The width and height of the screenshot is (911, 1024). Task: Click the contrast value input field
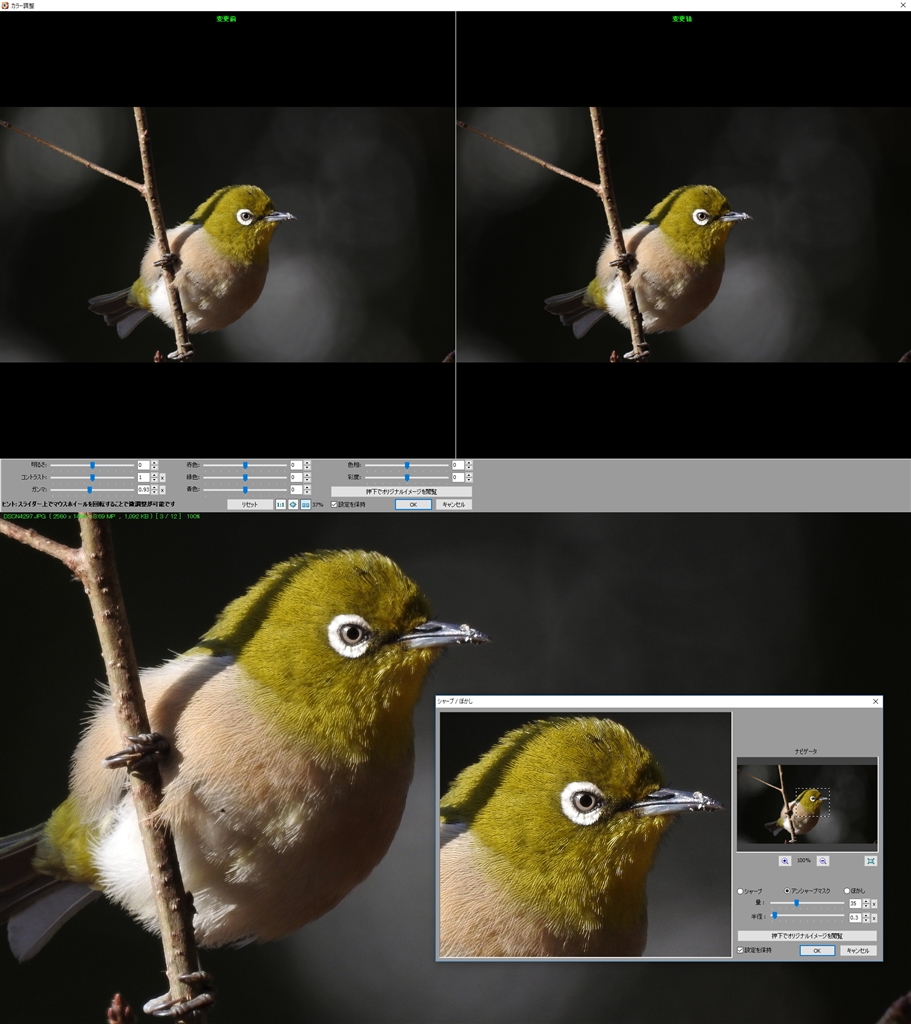click(144, 477)
